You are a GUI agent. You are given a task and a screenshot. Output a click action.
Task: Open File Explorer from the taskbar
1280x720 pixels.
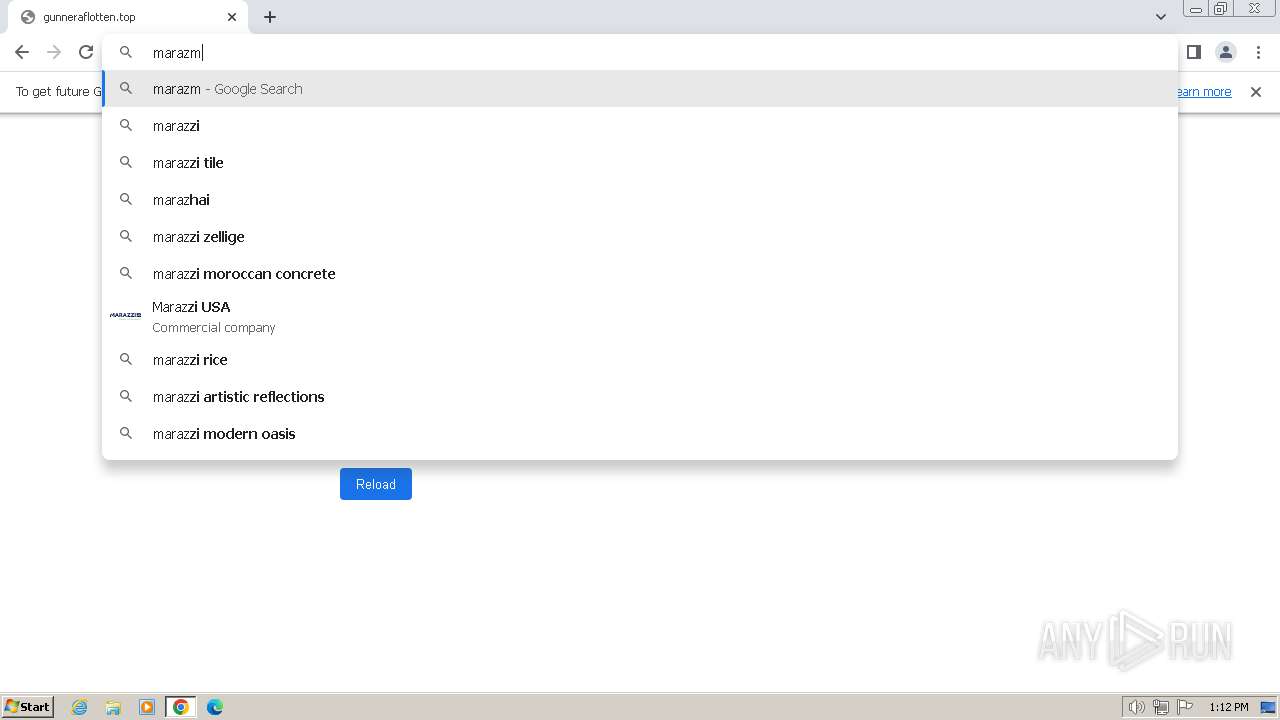pos(113,707)
